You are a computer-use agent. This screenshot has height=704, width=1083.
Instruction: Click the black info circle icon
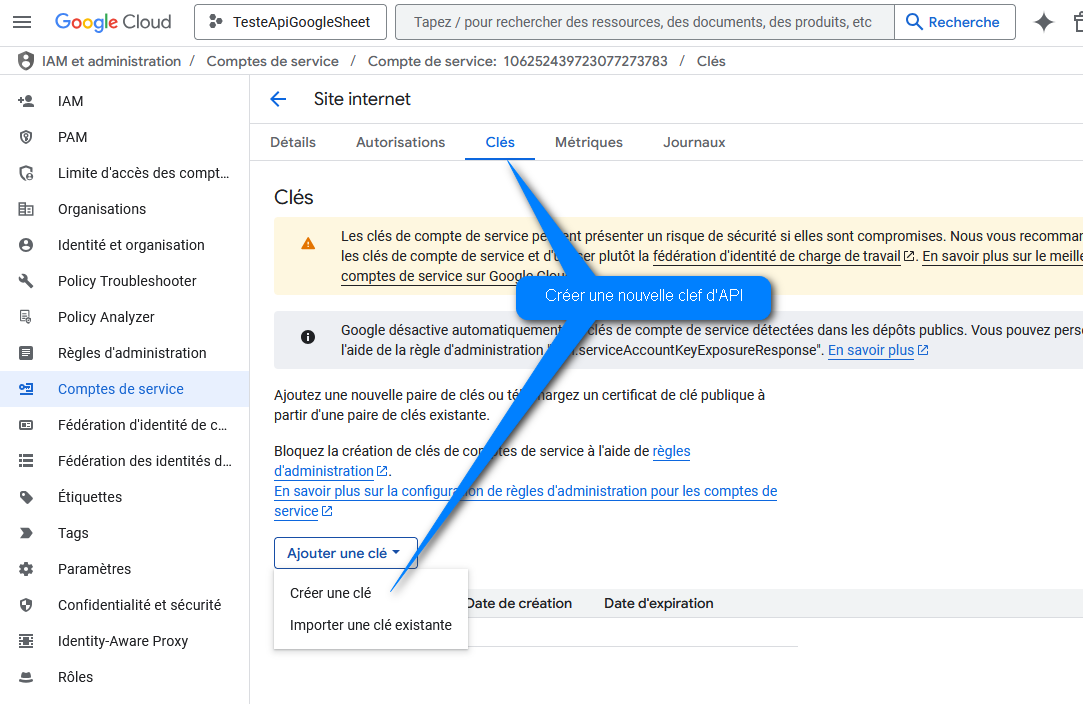point(308,336)
